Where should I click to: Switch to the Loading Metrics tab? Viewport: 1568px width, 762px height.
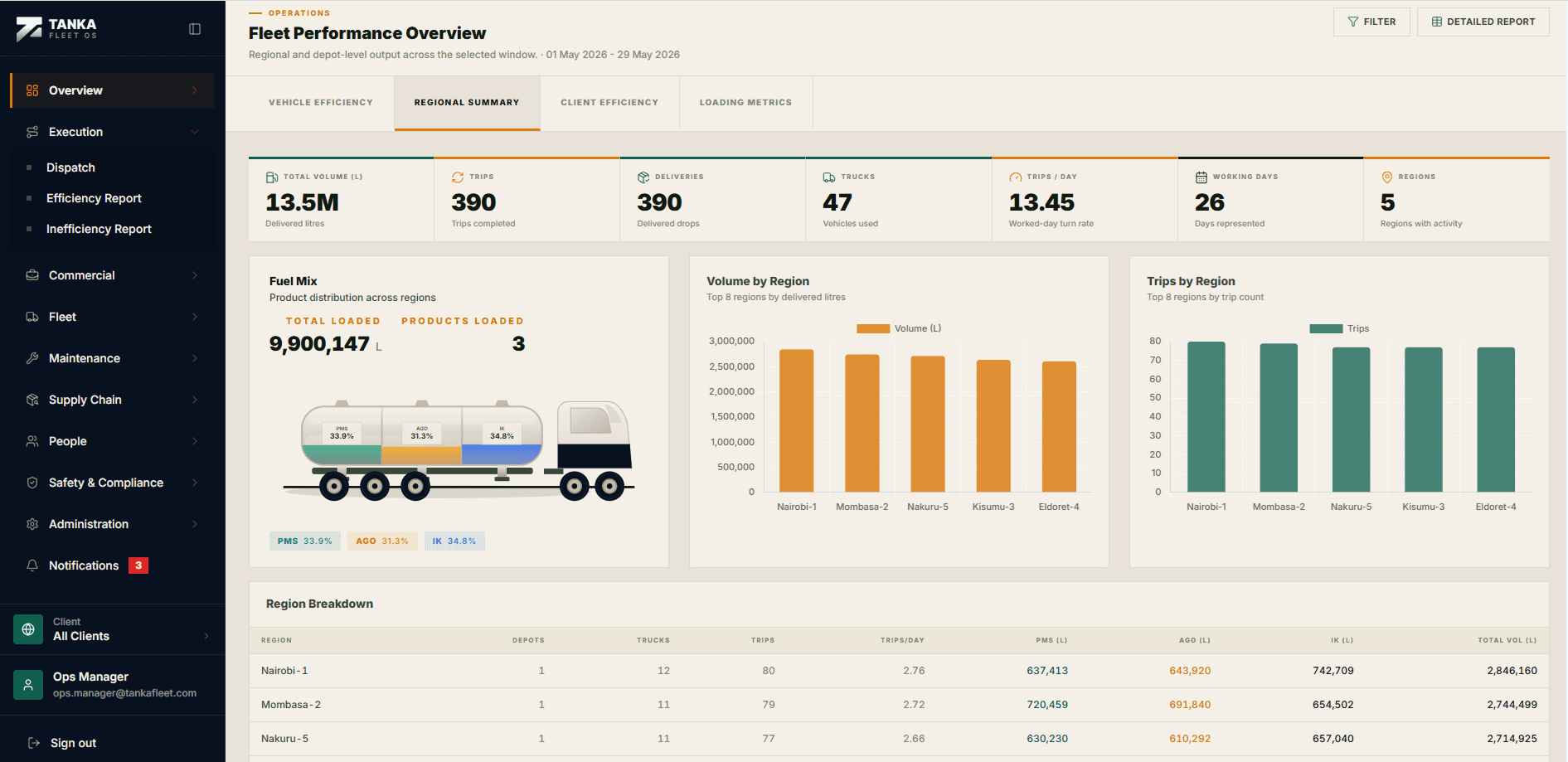point(745,103)
